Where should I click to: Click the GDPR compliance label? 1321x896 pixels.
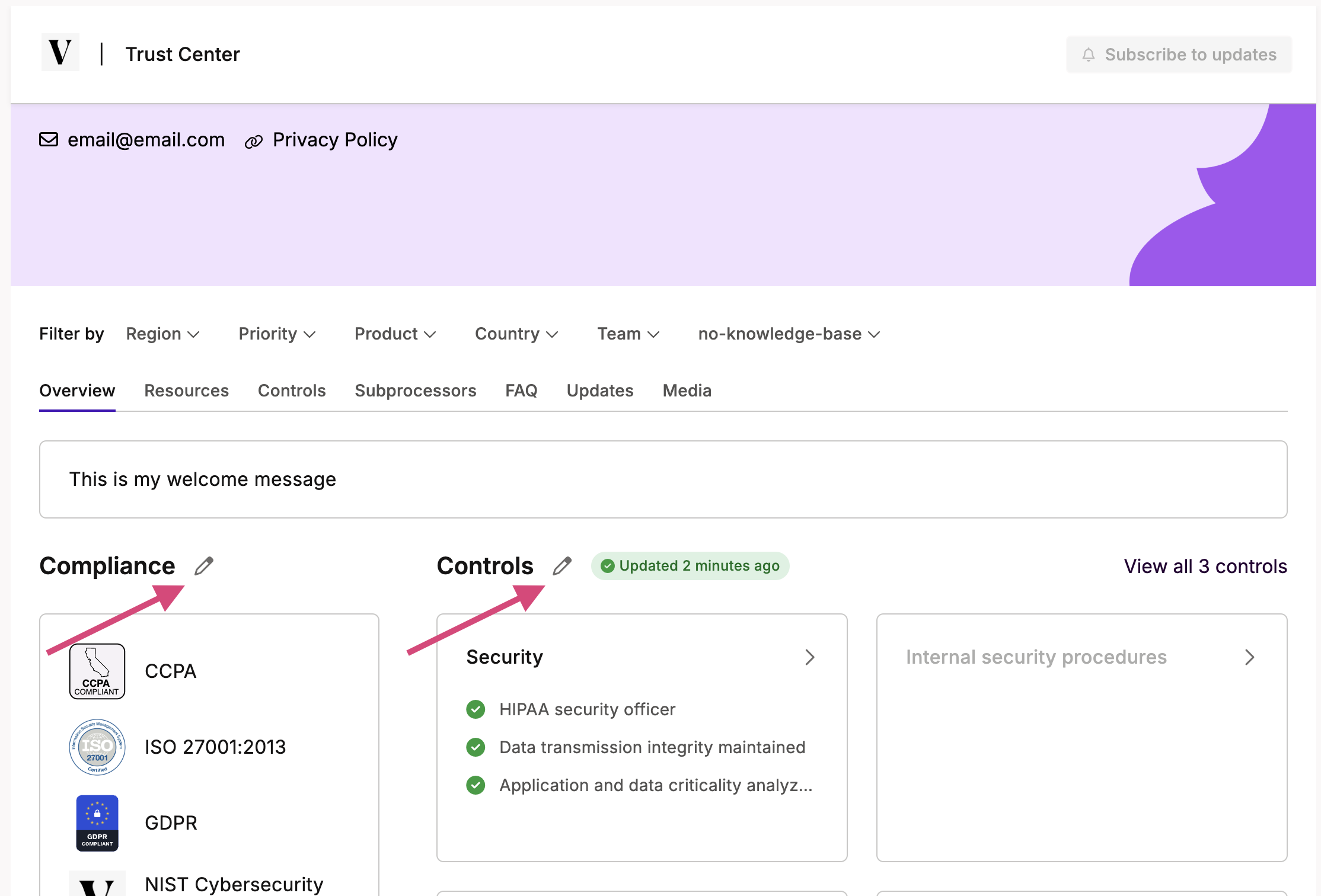point(171,823)
